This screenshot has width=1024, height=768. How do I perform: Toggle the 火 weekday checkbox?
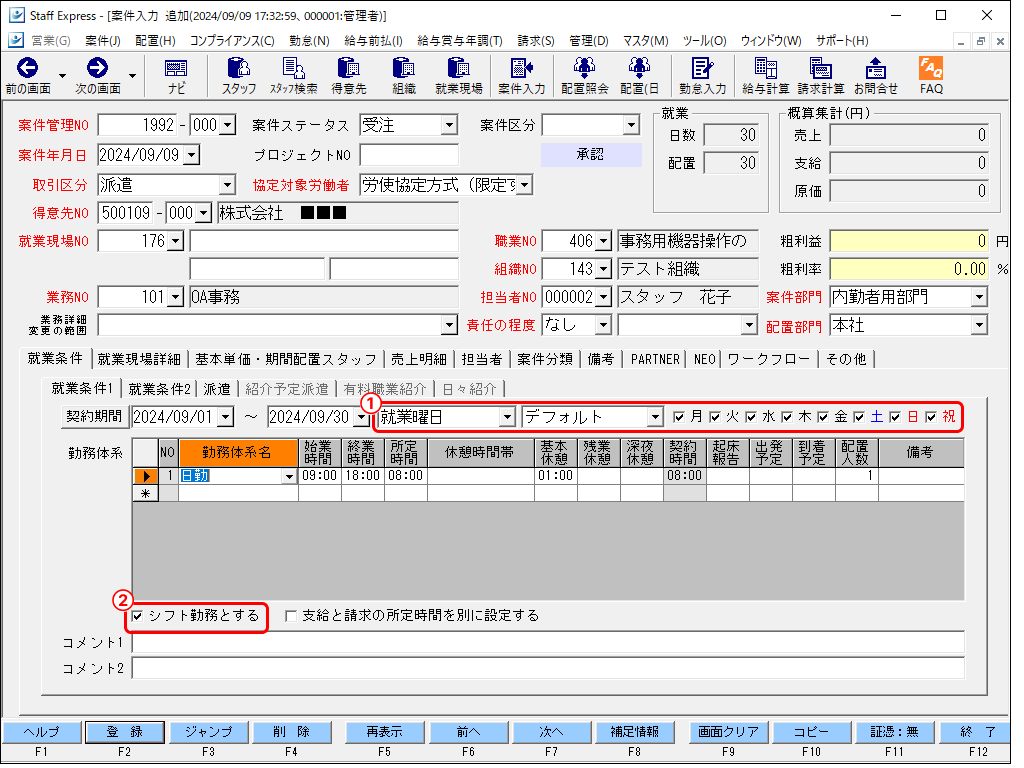(x=715, y=417)
